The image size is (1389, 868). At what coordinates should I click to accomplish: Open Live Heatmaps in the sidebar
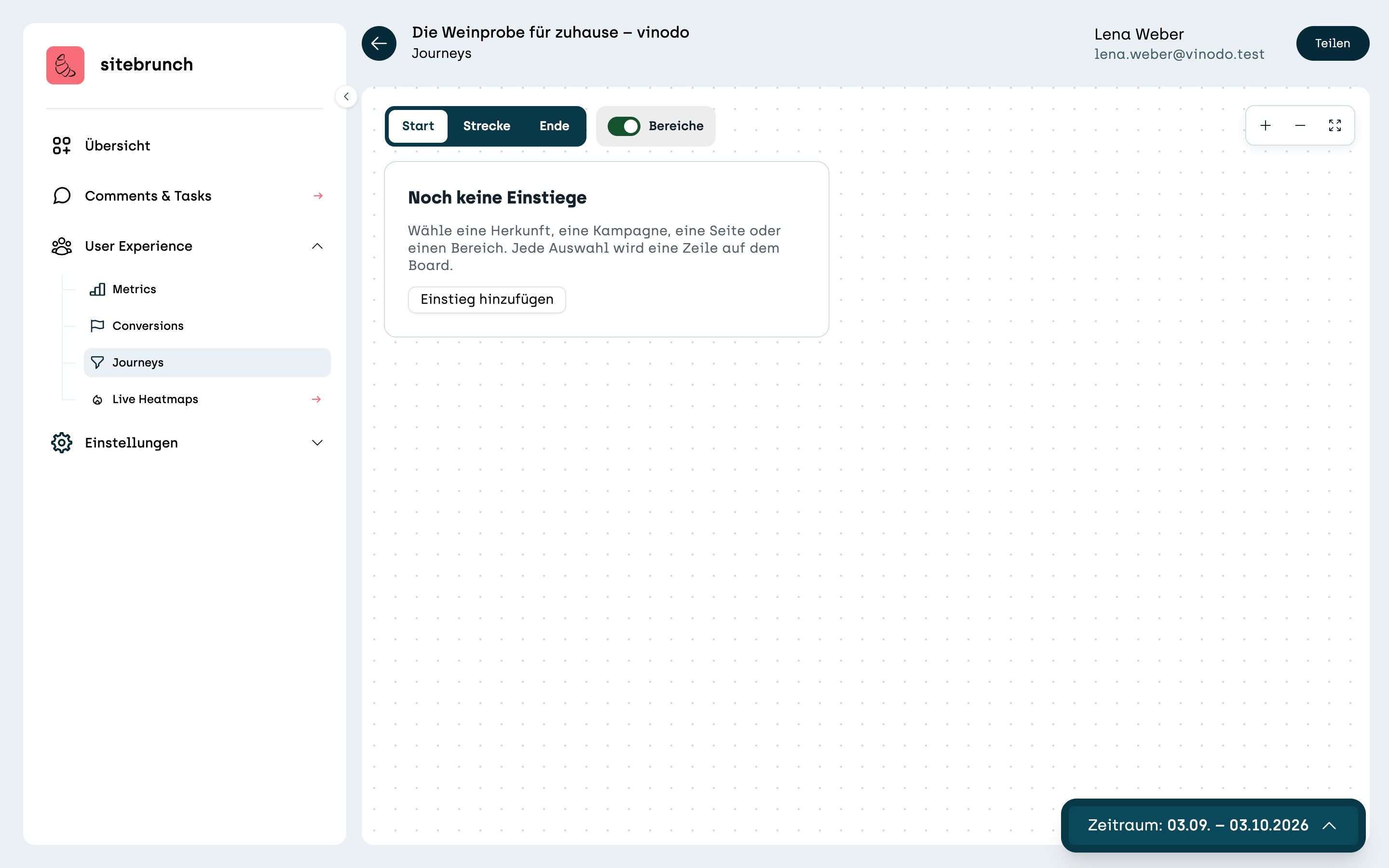coord(207,400)
